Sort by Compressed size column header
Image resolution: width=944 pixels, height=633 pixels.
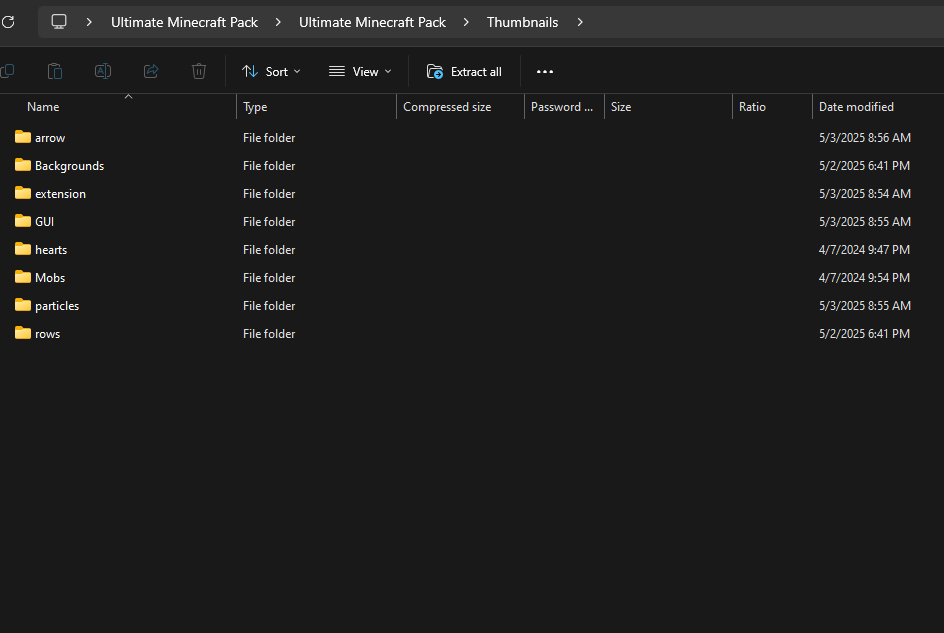point(447,107)
